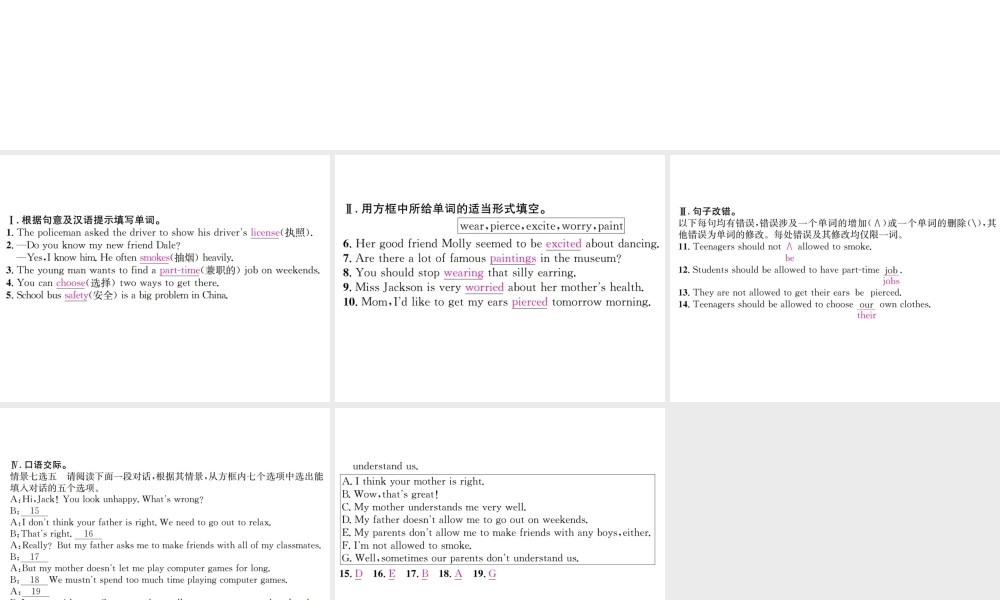Click the answer word 'smokes'
Screen dimensions: 1000x600
(154, 258)
